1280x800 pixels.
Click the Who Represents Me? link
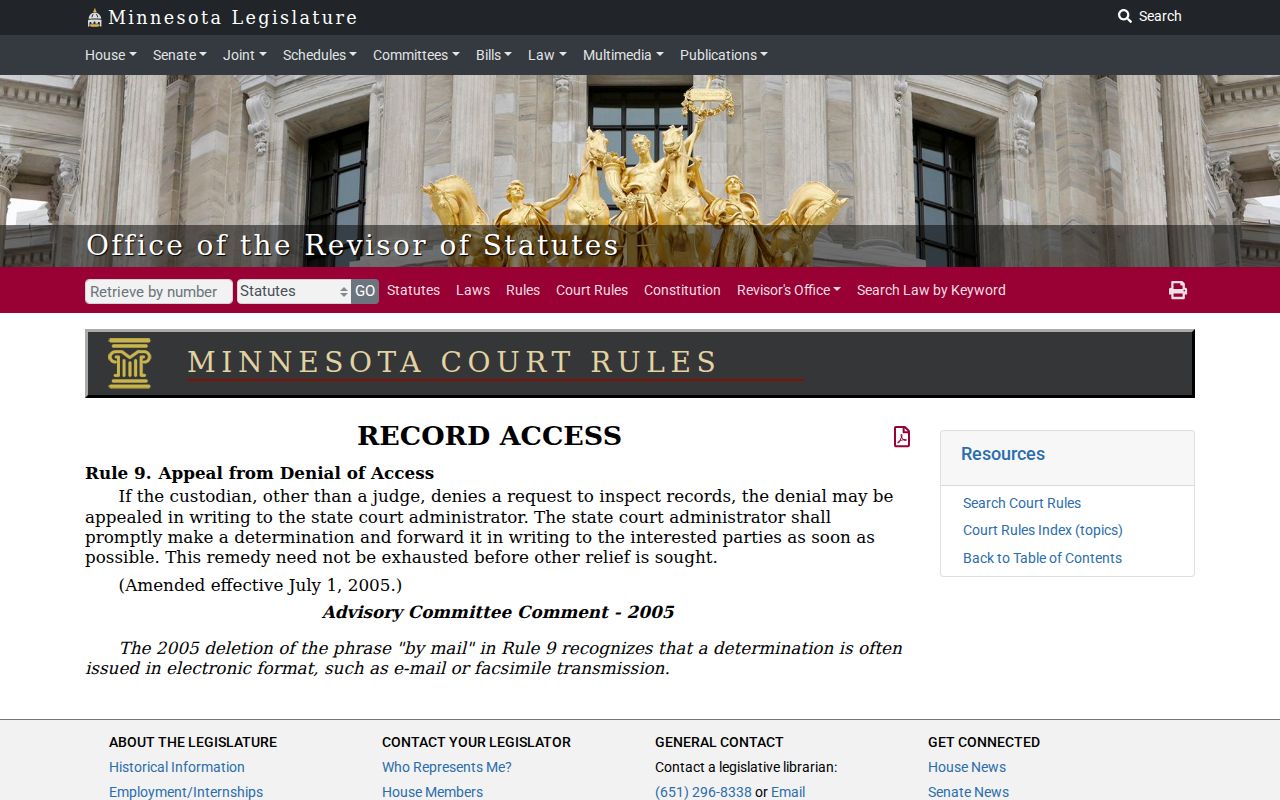(447, 767)
